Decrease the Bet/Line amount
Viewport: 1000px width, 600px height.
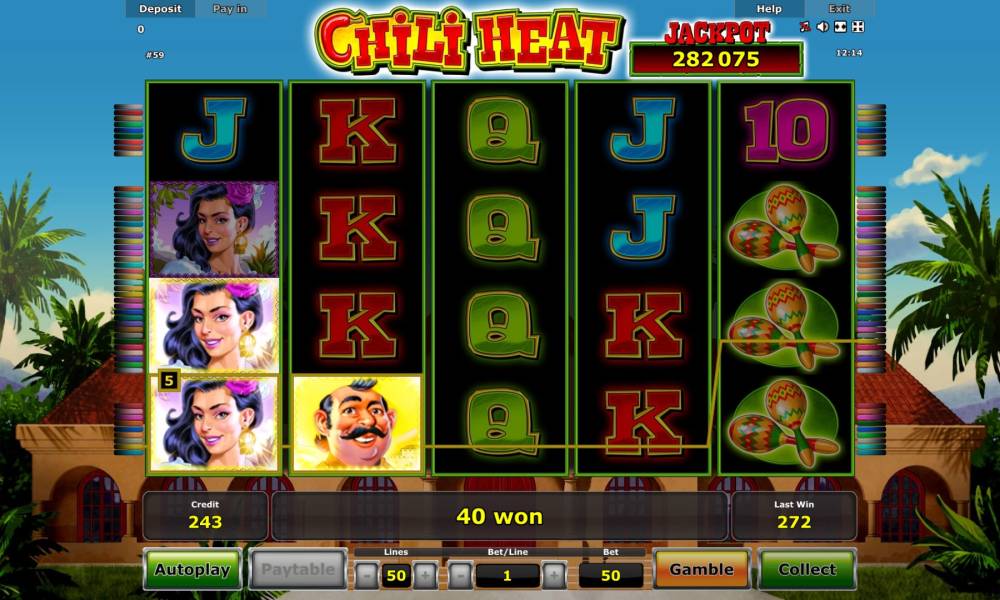pyautogui.click(x=460, y=575)
